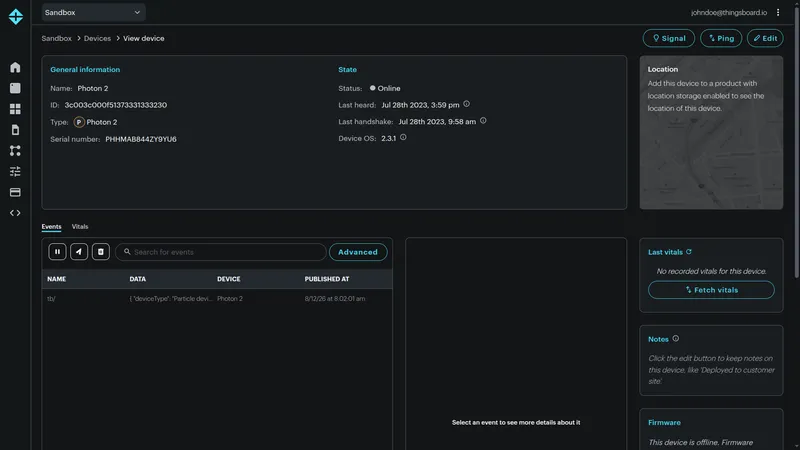Click the NAME column header

point(57,279)
